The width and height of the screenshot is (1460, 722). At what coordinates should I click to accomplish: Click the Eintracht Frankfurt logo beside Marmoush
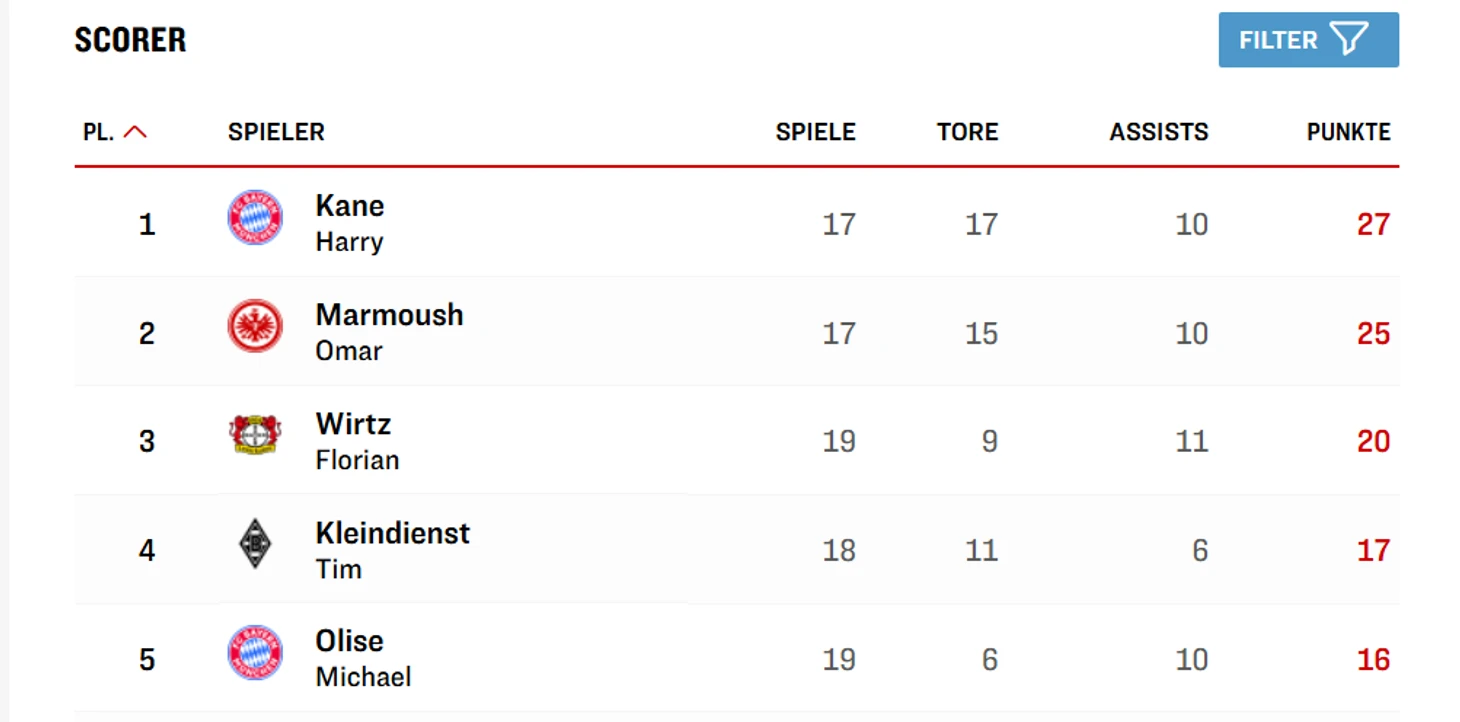click(x=255, y=326)
